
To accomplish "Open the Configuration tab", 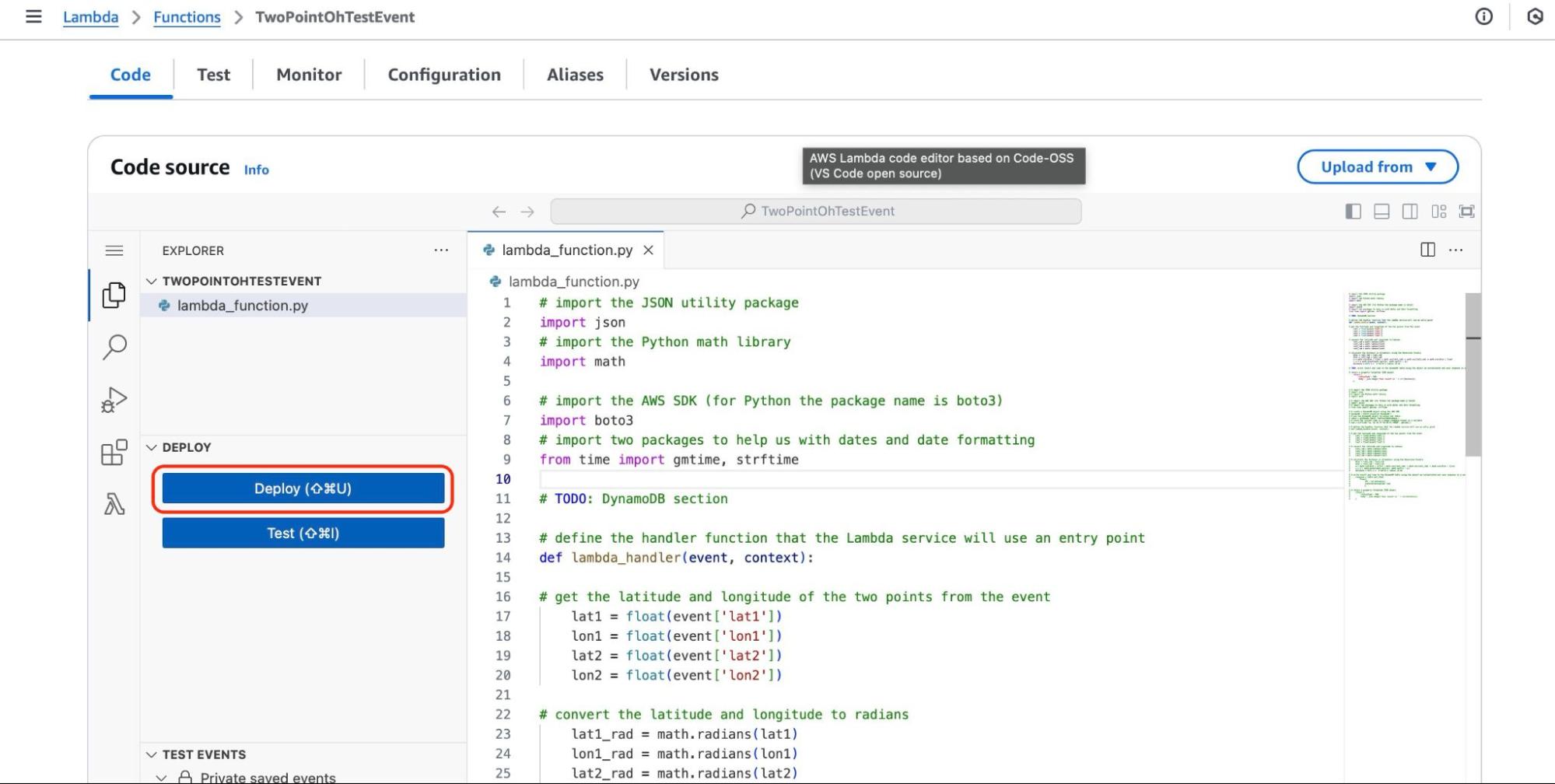I will click(444, 75).
